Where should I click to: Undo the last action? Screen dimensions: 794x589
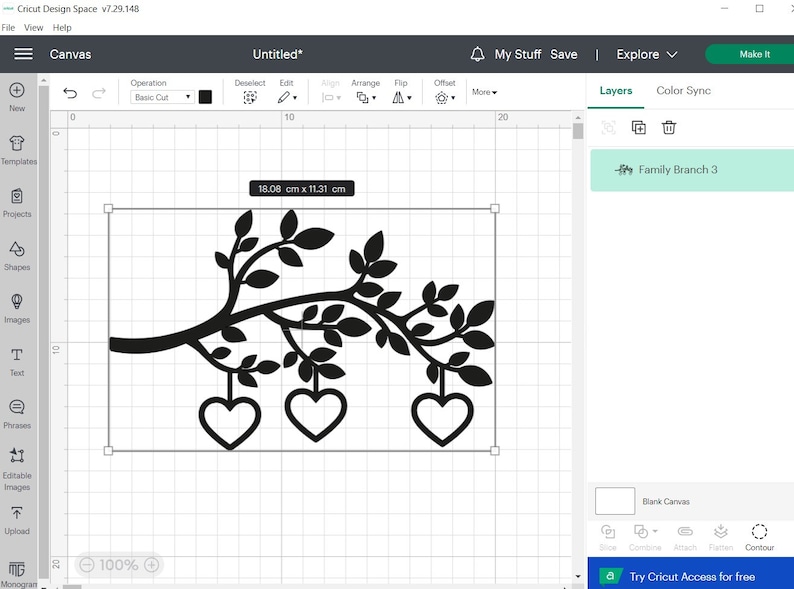pyautogui.click(x=70, y=94)
